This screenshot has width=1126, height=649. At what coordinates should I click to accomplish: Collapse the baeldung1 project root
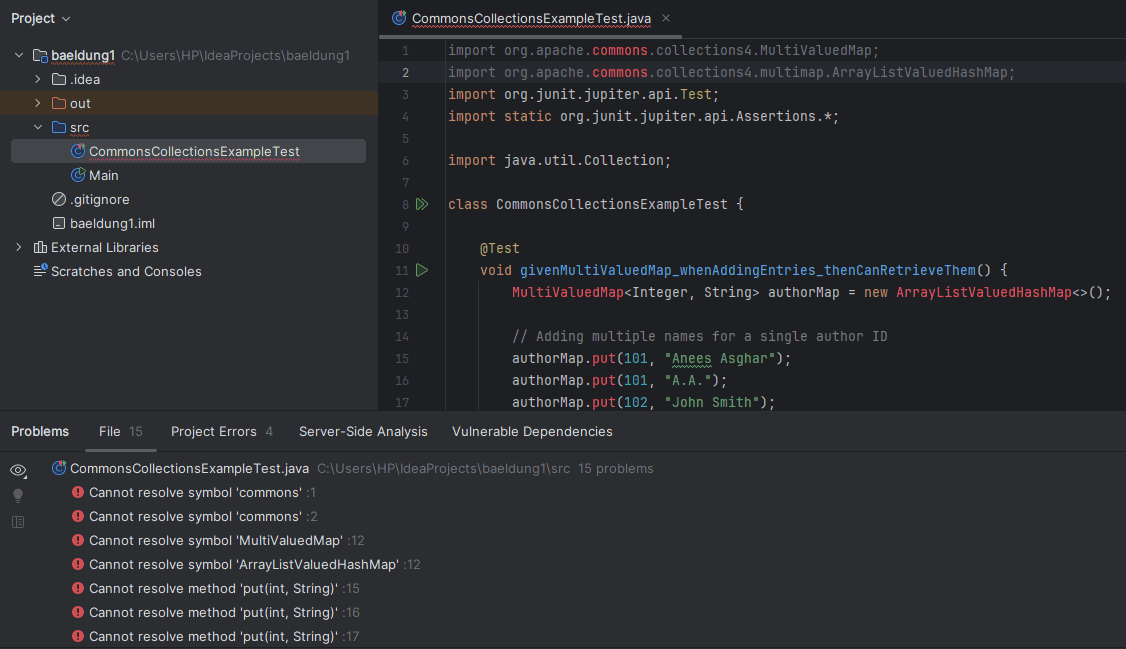tap(19, 55)
